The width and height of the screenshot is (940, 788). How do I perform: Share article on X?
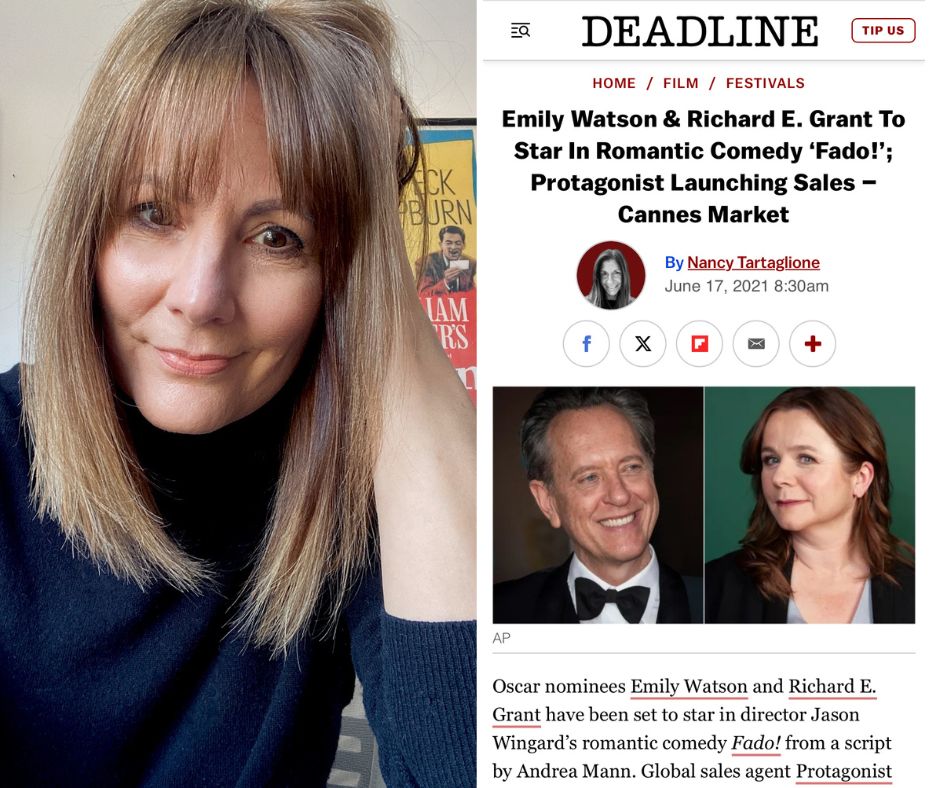[x=643, y=344]
